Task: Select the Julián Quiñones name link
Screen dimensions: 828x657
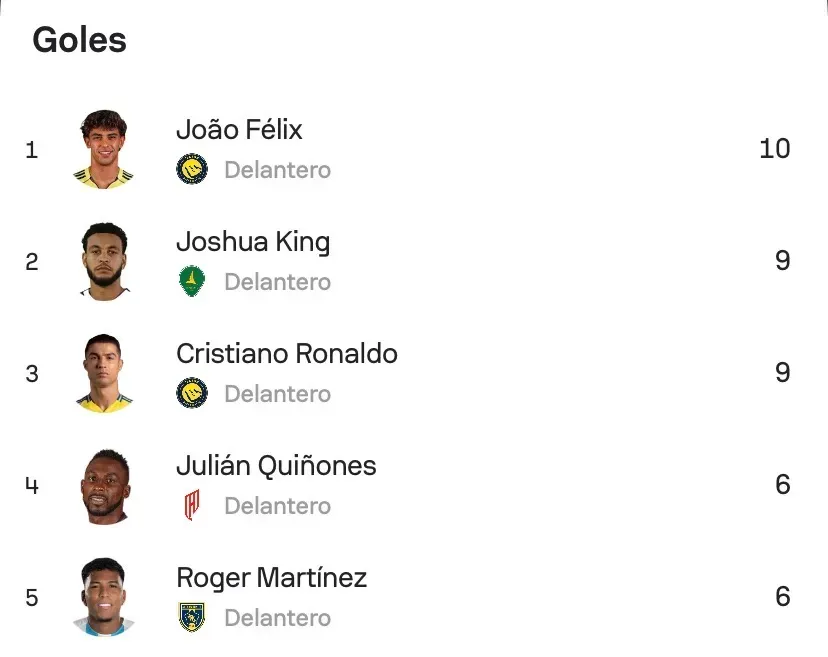Action: coord(276,466)
